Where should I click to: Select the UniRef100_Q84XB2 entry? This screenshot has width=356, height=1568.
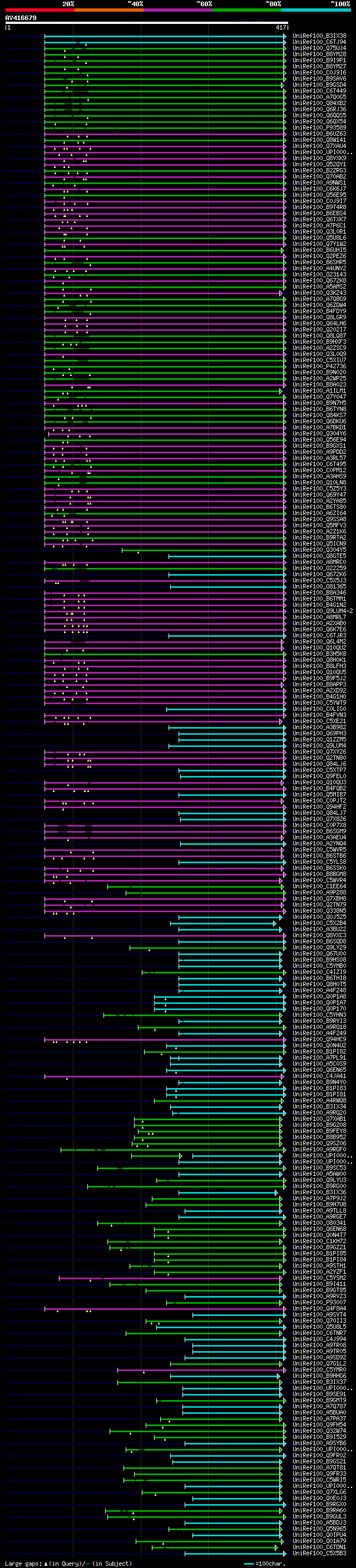[319, 103]
